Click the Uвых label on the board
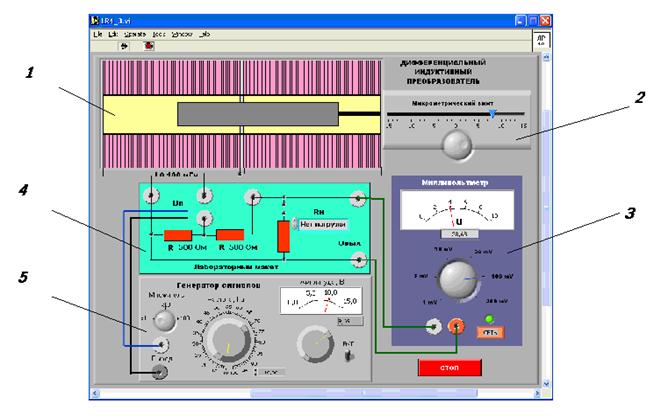The image size is (661, 416). 349,244
